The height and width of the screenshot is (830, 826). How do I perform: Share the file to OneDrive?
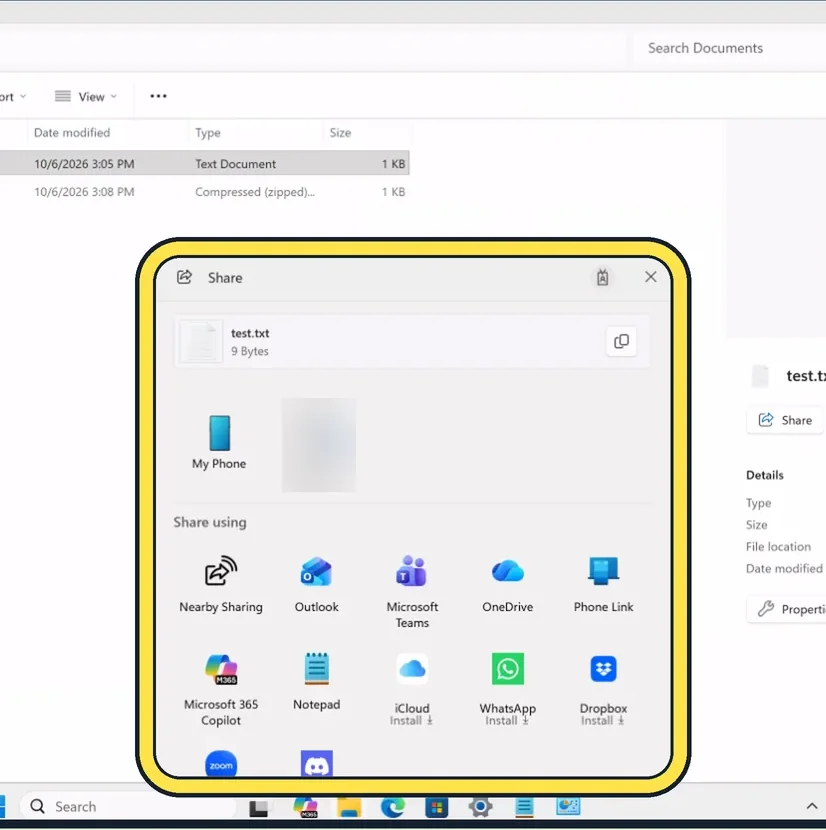(x=507, y=584)
